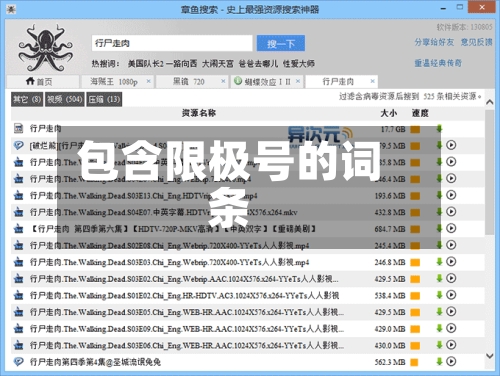Screen dimensions: 500x376
Task: Sort by the 大小 column header
Action: (x=389, y=113)
